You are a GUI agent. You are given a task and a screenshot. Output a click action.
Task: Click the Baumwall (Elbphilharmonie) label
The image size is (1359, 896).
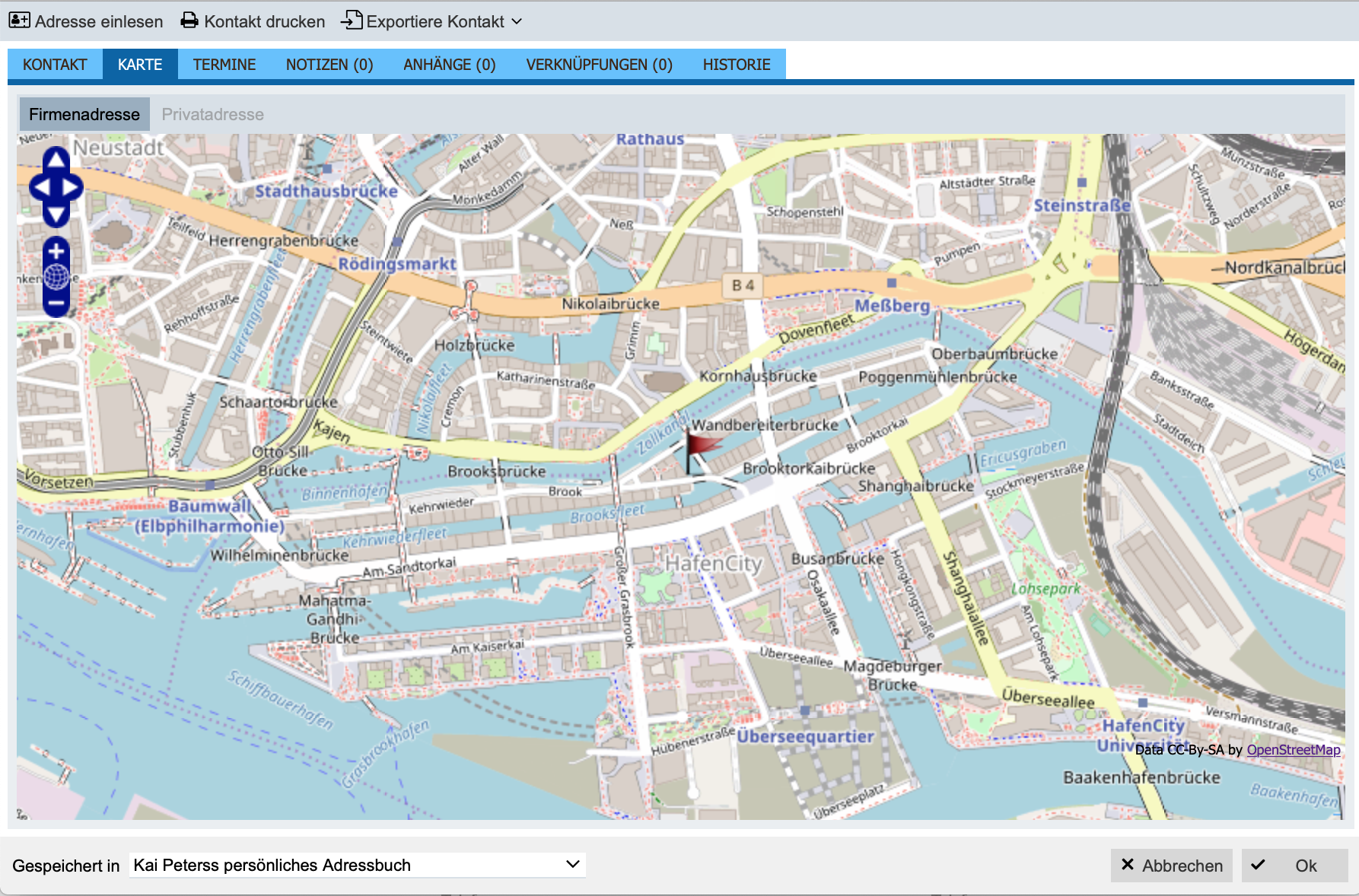(x=209, y=516)
